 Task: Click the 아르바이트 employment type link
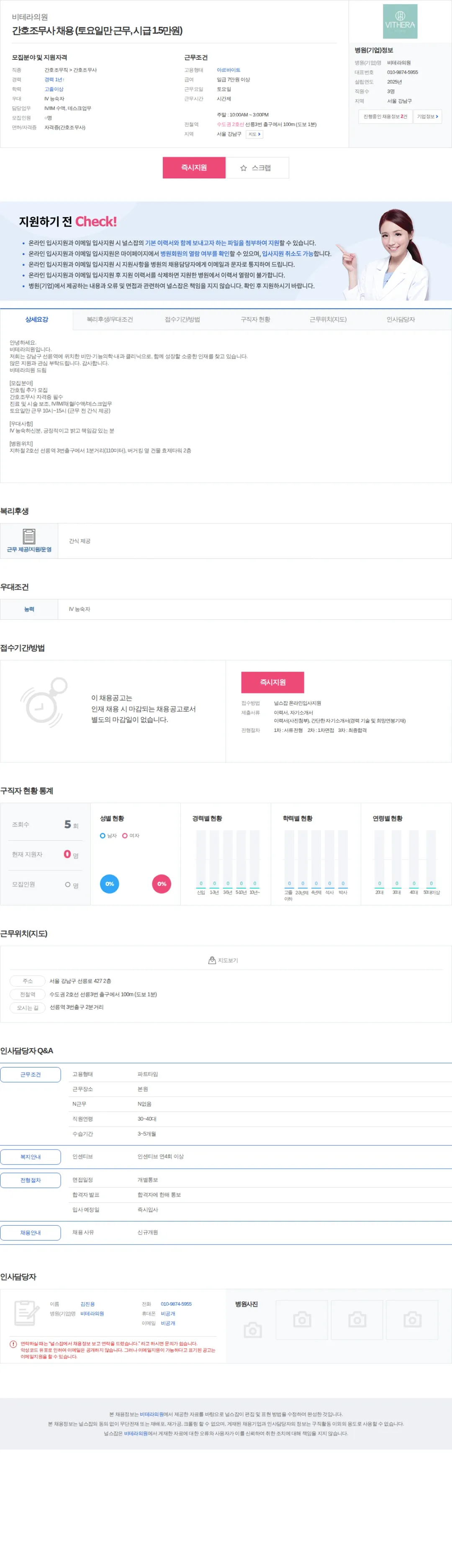(229, 70)
